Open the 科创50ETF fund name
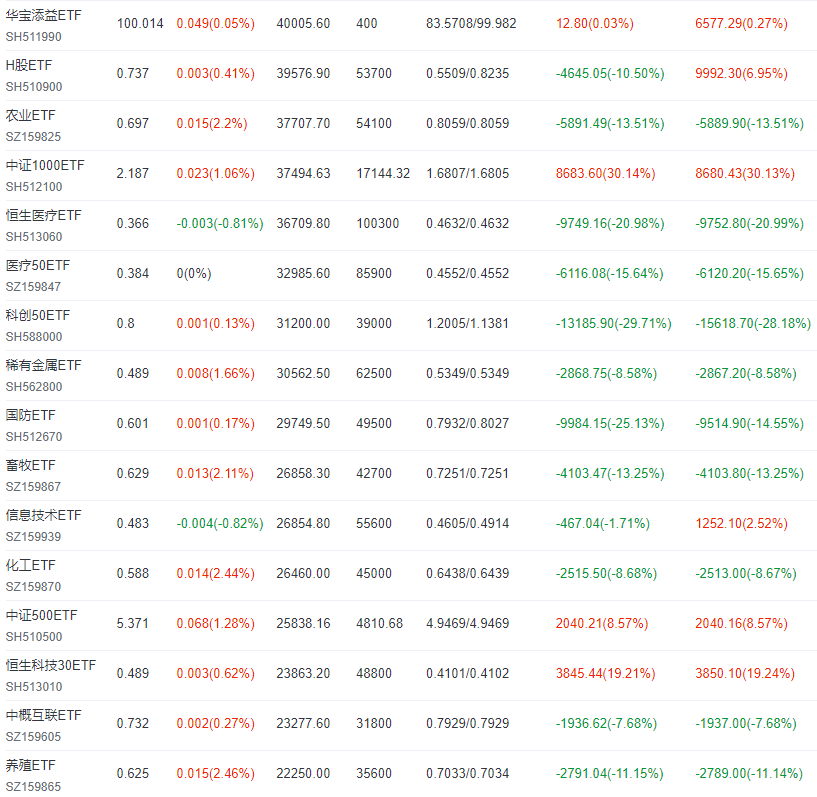This screenshot has width=817, height=797. click(x=38, y=316)
